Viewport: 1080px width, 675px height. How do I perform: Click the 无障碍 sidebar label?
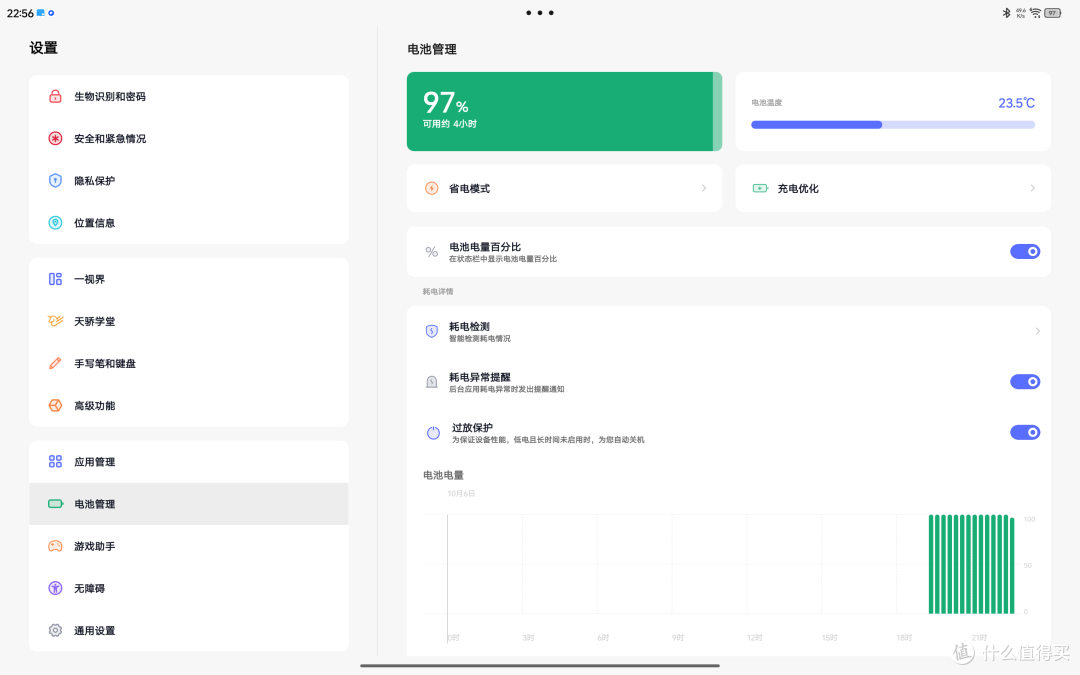(x=90, y=588)
